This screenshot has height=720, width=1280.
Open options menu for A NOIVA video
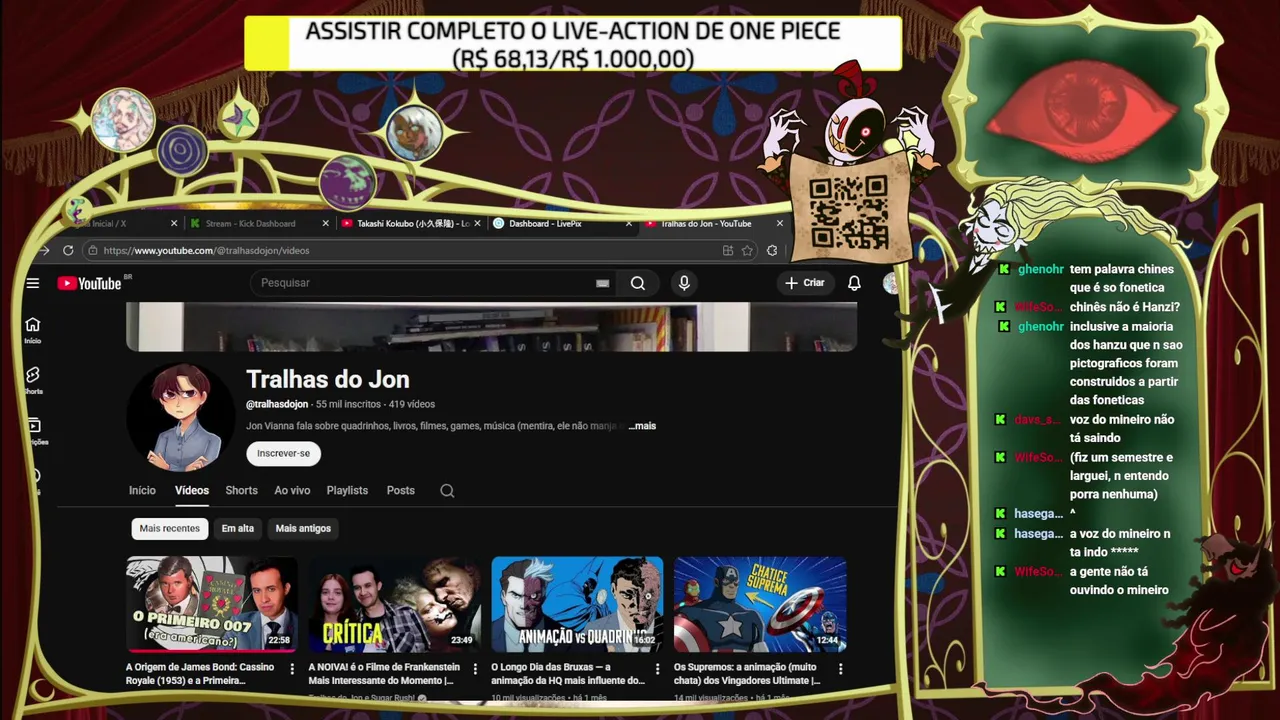click(x=475, y=669)
